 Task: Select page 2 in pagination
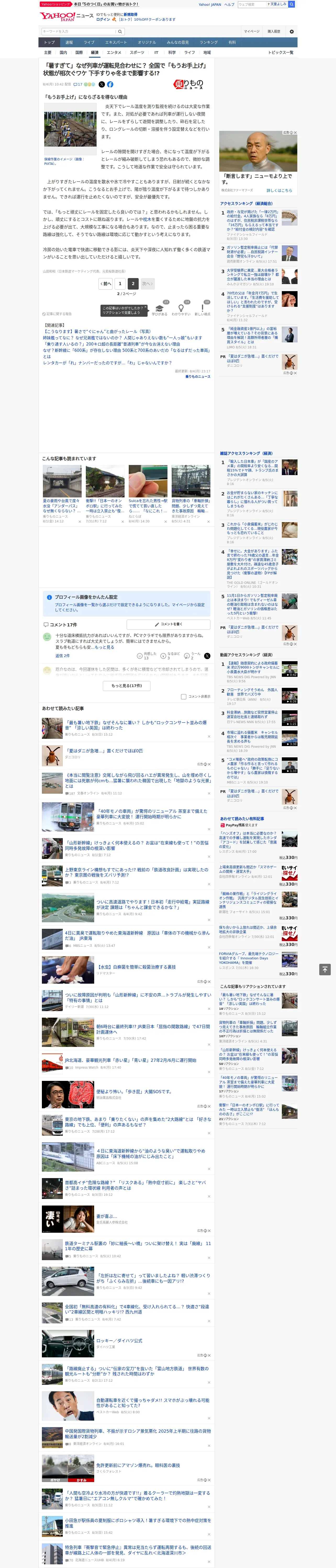(x=133, y=284)
